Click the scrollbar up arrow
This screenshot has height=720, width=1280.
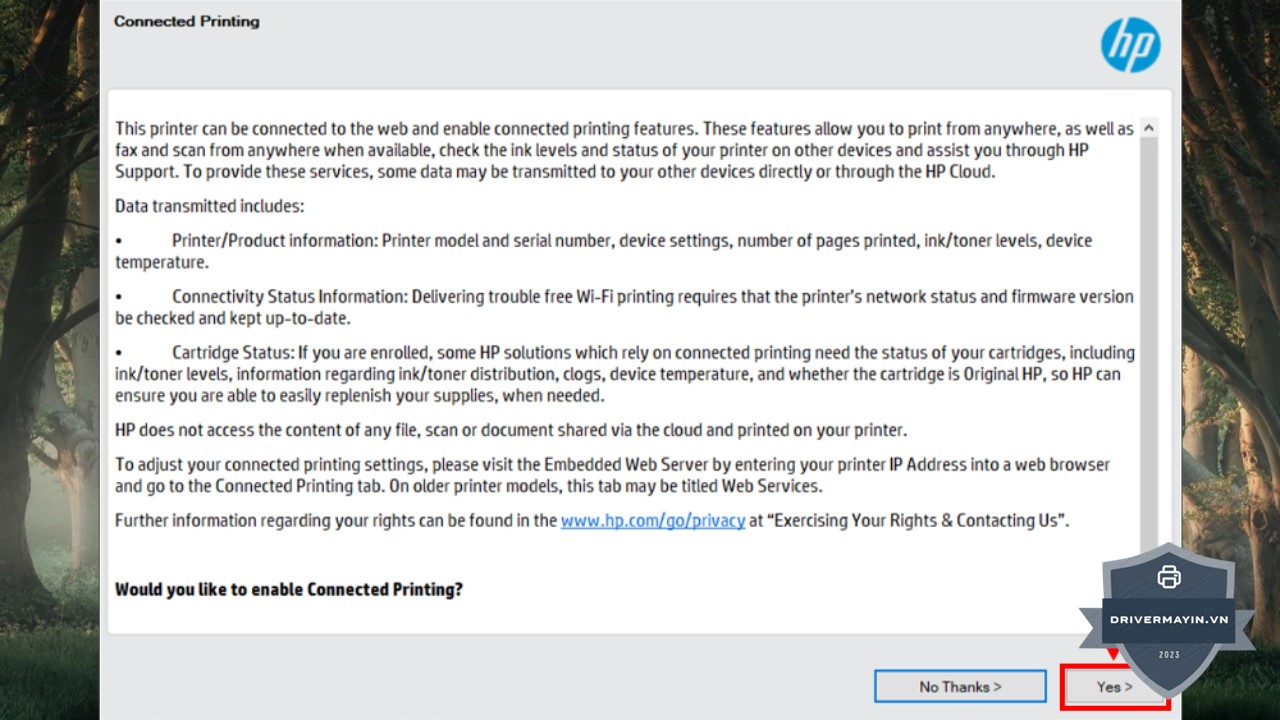click(1148, 128)
